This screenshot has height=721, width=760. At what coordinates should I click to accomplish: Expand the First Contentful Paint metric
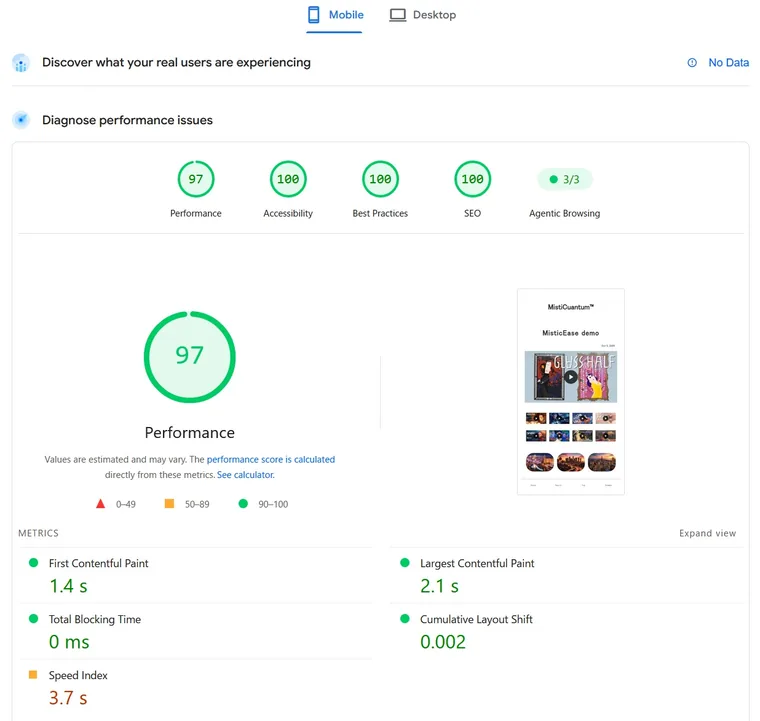pos(196,576)
